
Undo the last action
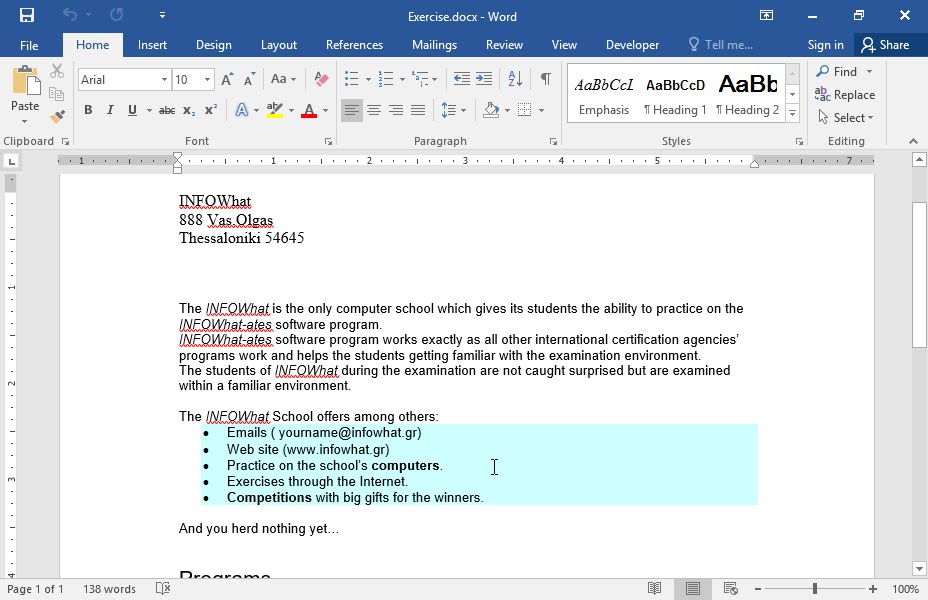coord(70,15)
